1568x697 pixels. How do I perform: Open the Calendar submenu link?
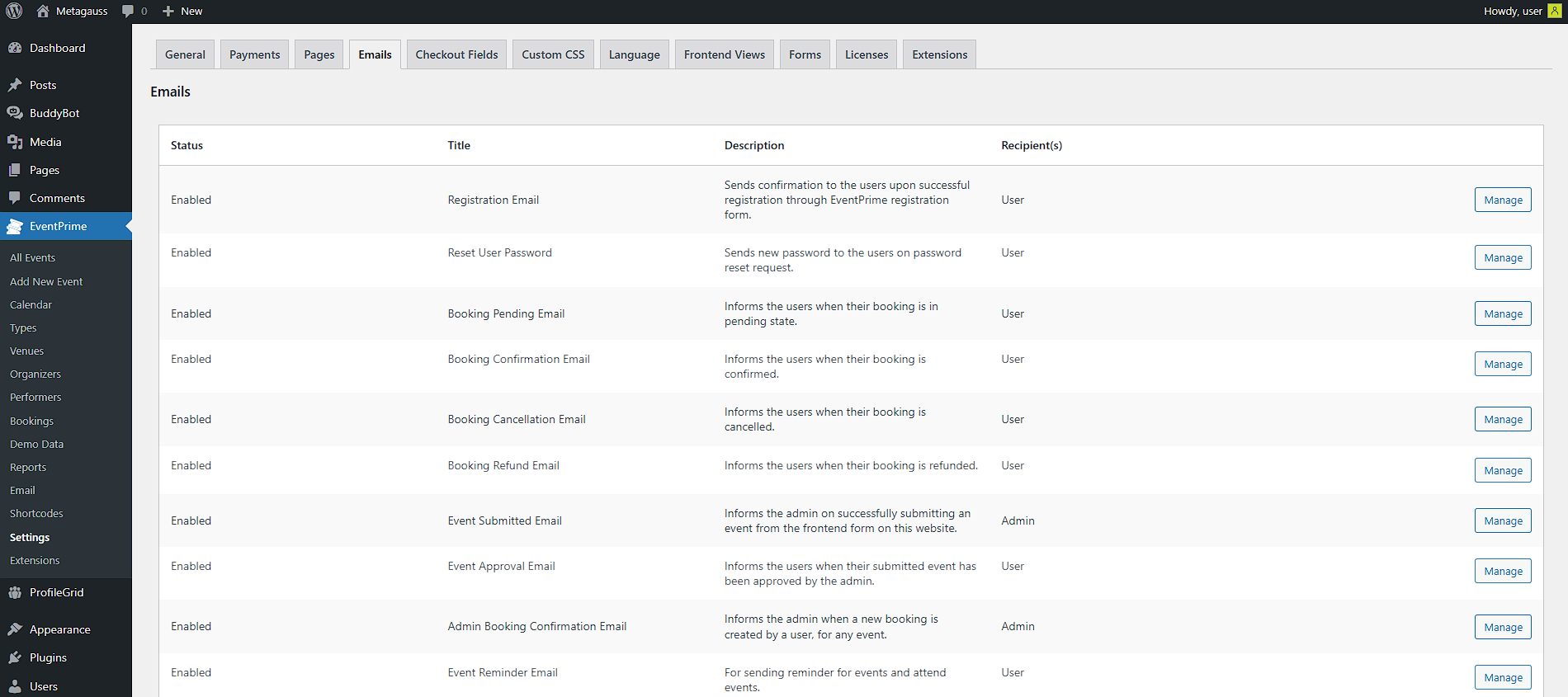point(31,304)
